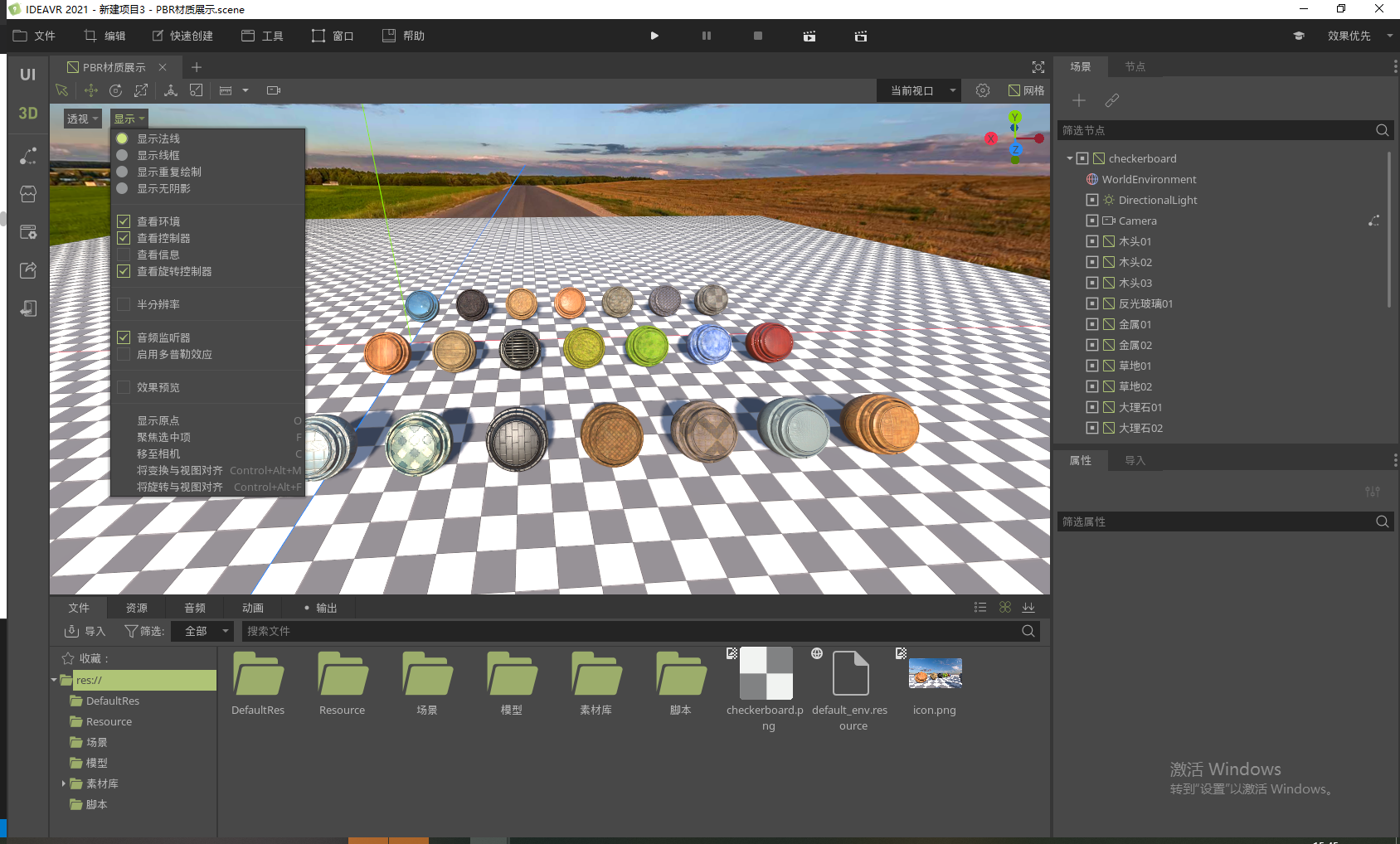The width and height of the screenshot is (1400, 844).
Task: Switch to the 资源 tab
Action: coord(137,608)
